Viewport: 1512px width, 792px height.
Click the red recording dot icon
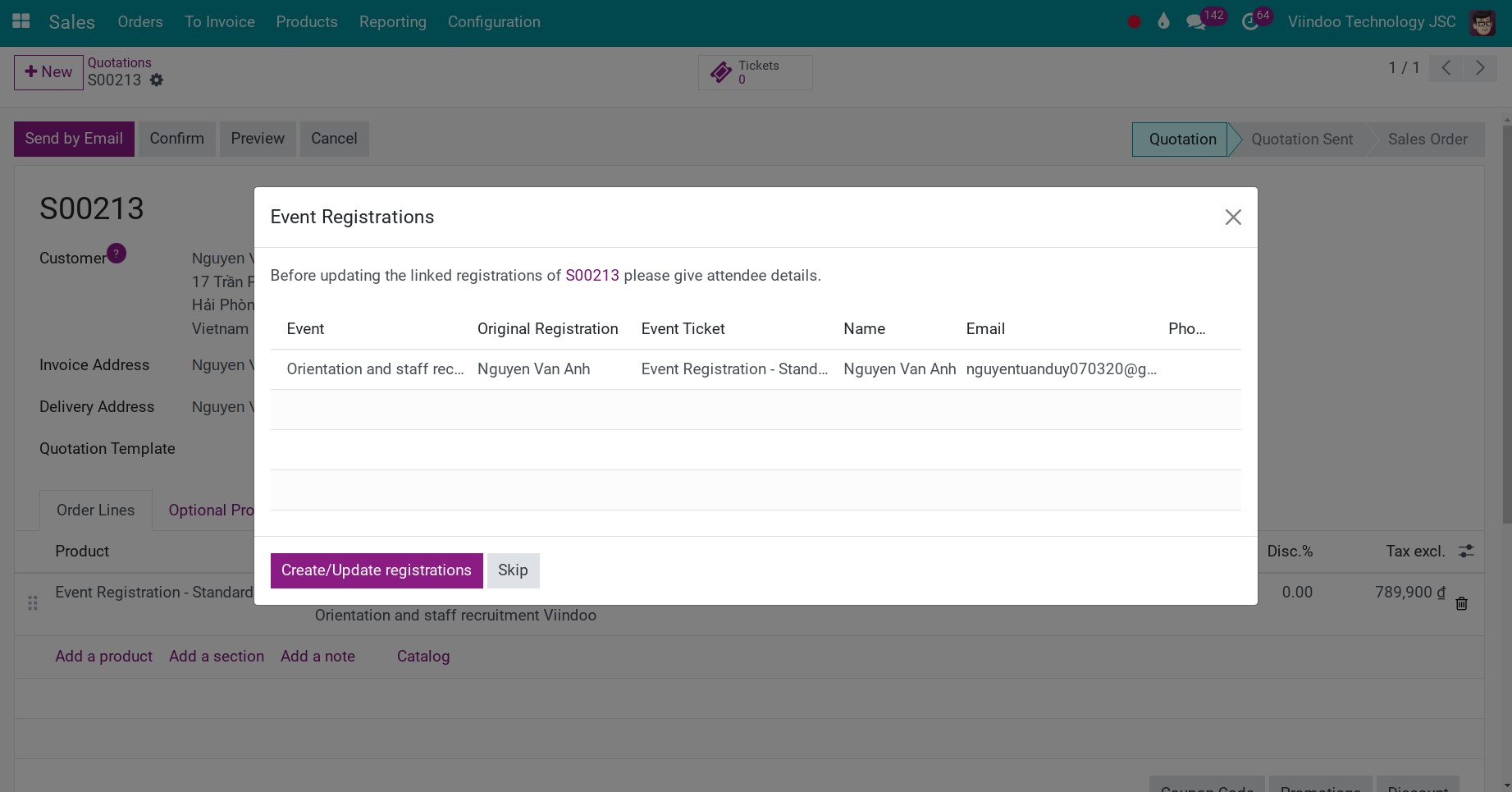(1134, 22)
